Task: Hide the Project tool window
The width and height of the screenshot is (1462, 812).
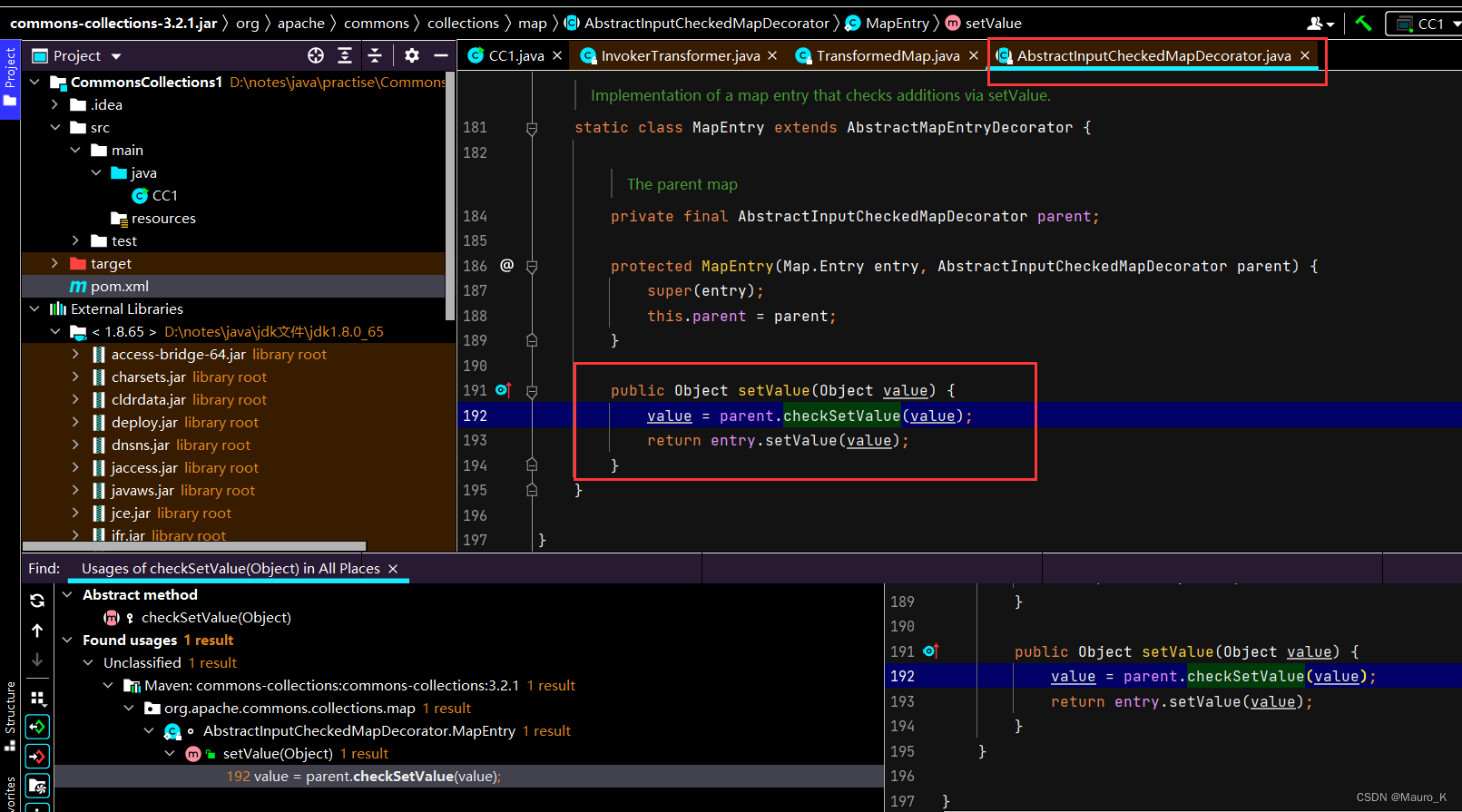Action: (441, 55)
